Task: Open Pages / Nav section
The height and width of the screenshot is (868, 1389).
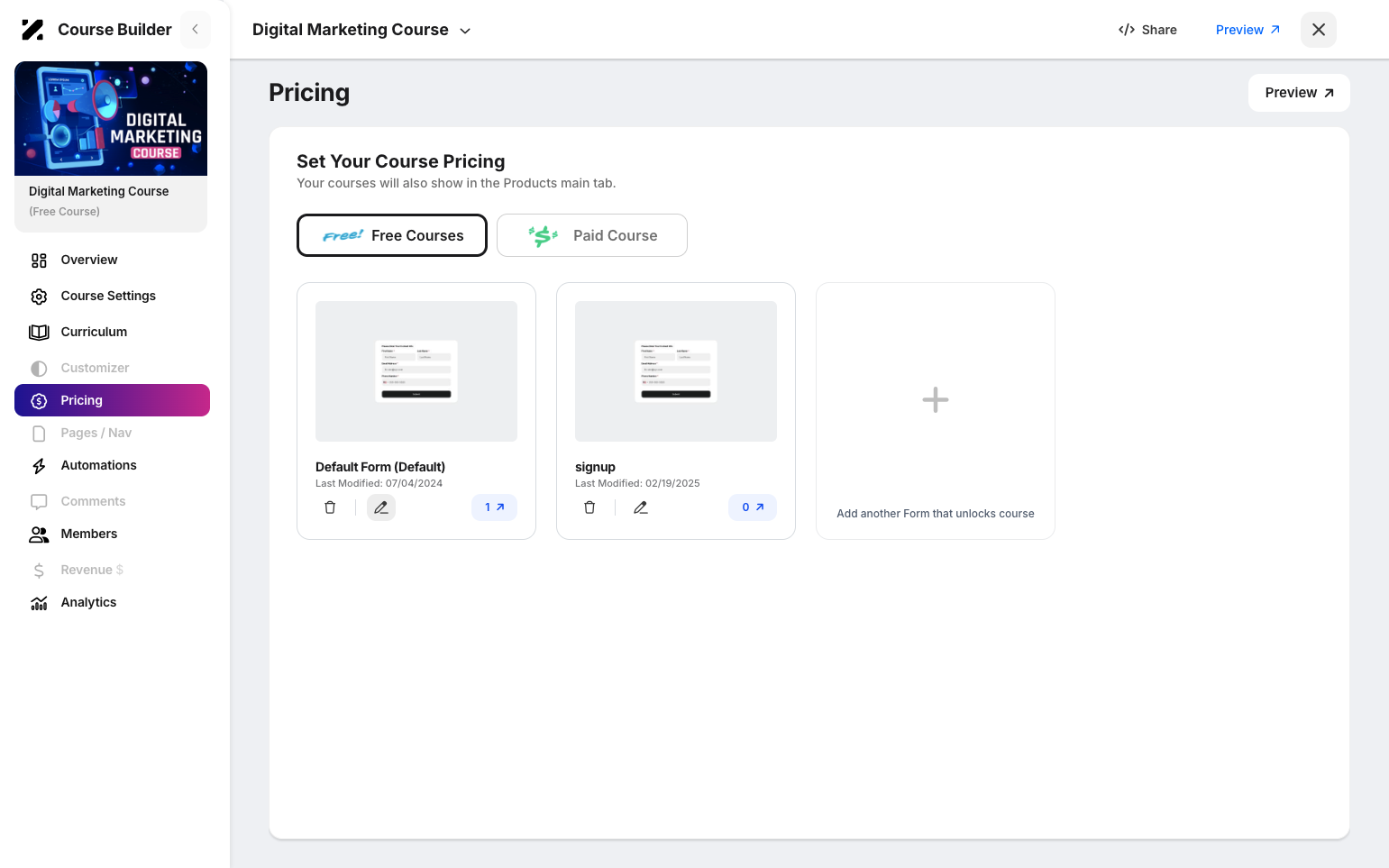Action: coord(112,434)
